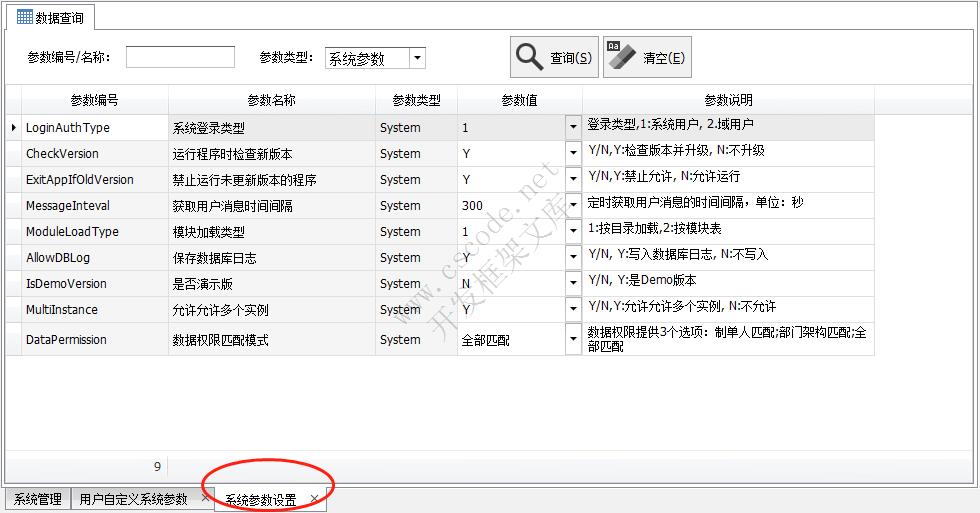Close the 用户自定义系统参数 tab

click(205, 498)
